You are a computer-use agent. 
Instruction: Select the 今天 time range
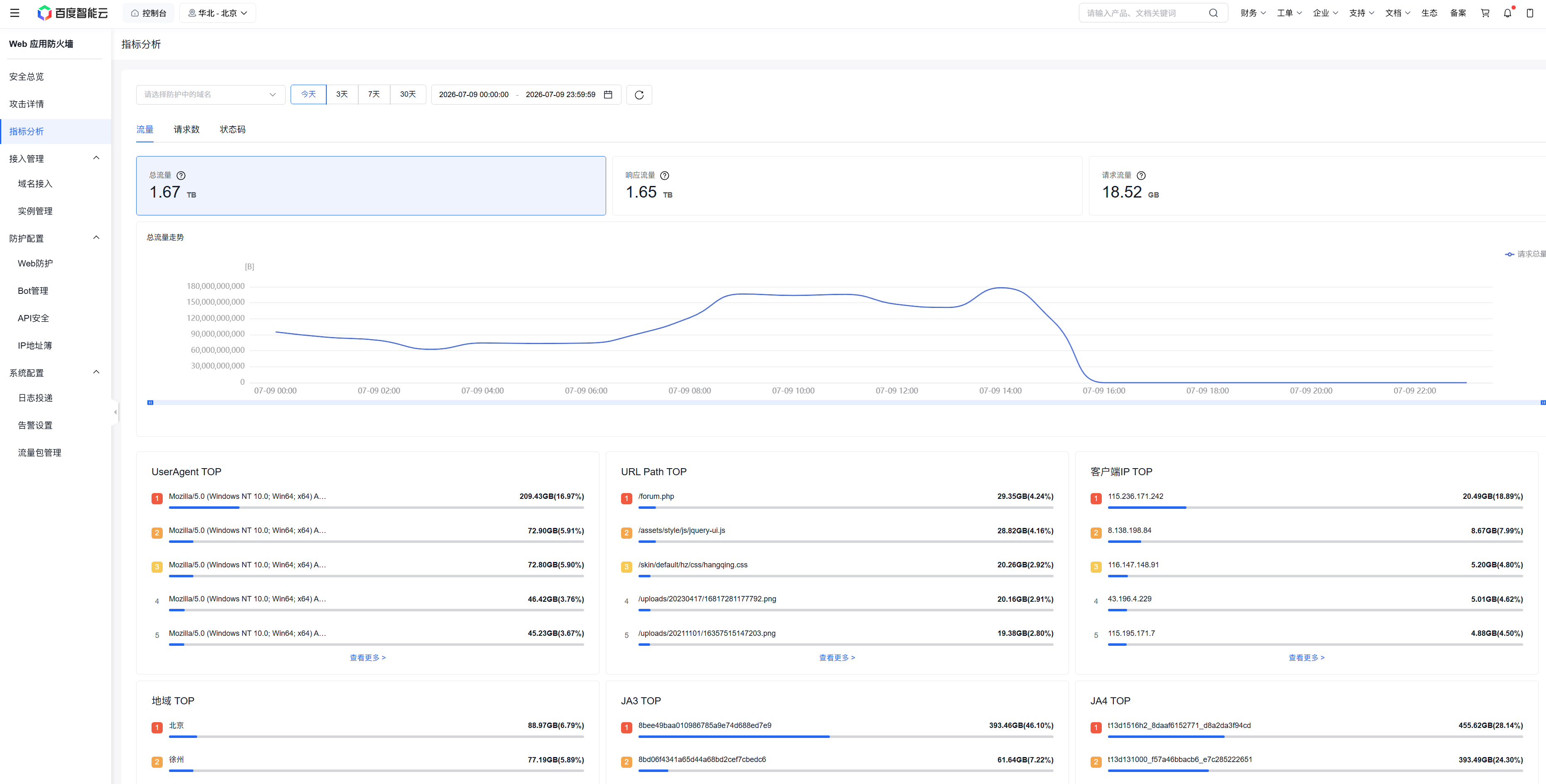308,94
